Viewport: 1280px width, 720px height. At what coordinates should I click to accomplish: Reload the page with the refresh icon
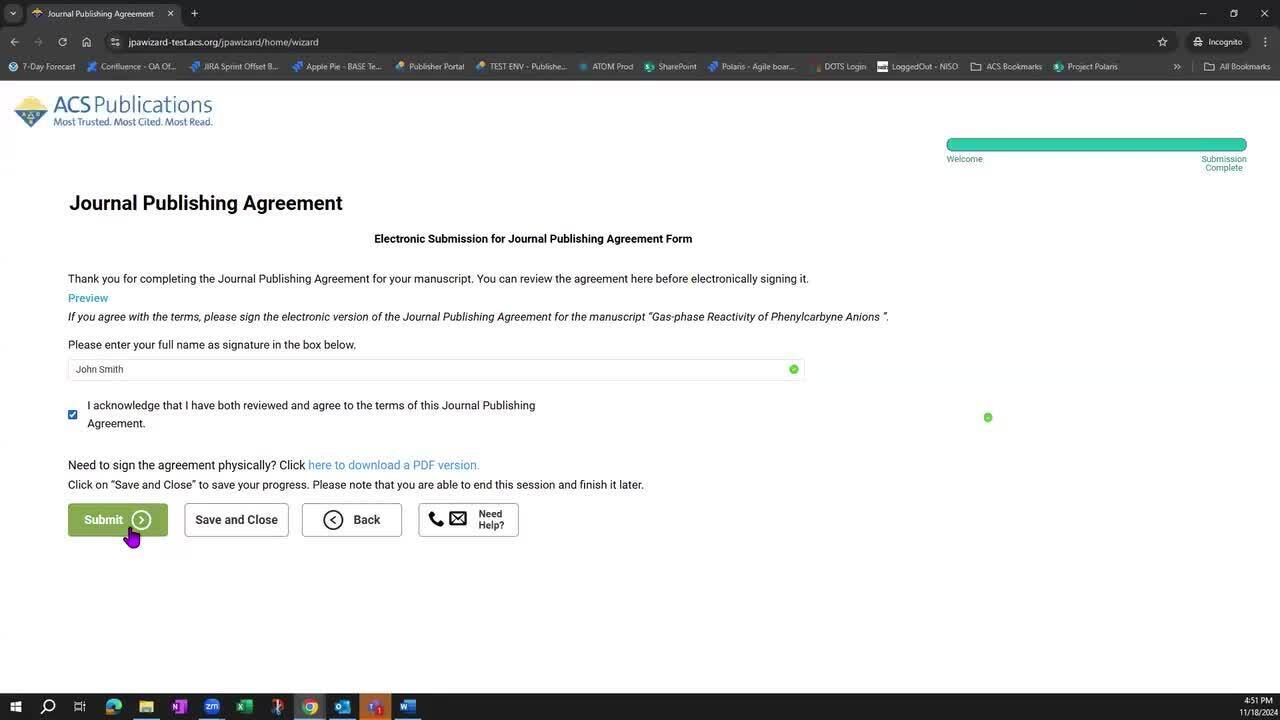pos(62,42)
